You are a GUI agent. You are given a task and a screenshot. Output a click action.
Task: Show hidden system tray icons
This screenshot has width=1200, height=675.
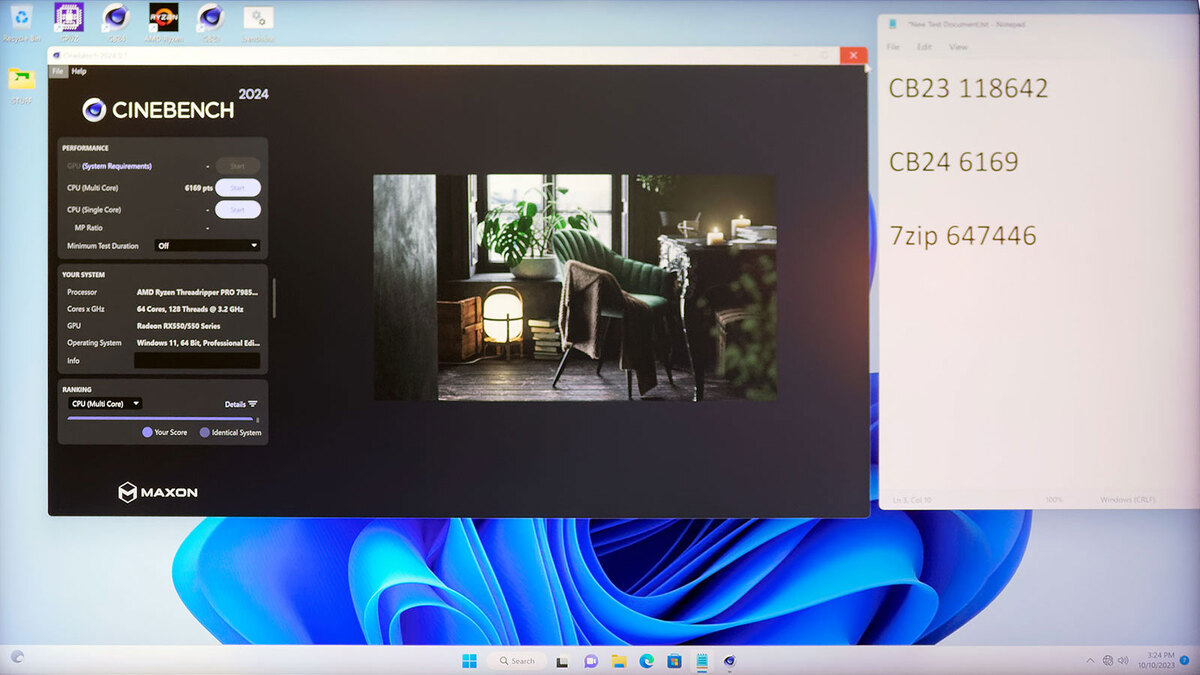click(x=1090, y=661)
